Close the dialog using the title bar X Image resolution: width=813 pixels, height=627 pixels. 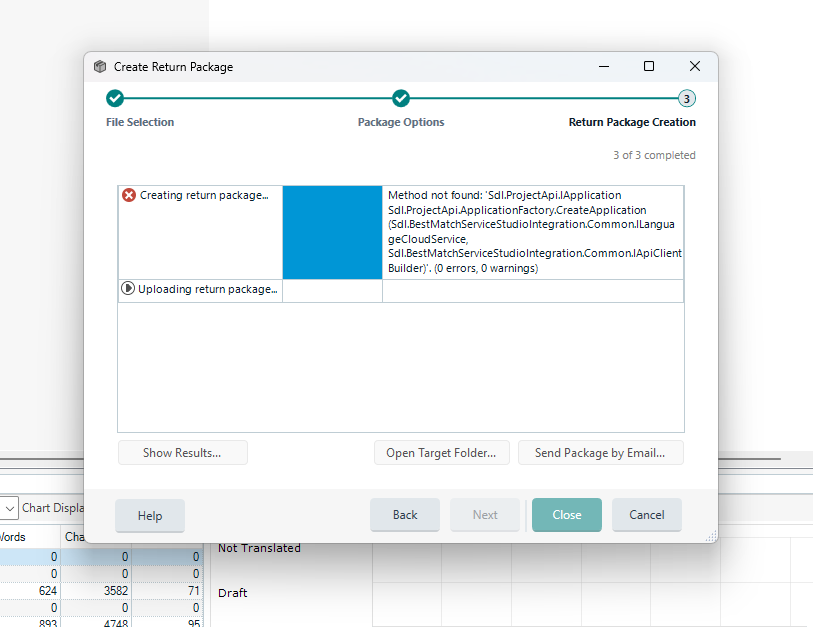tap(695, 67)
